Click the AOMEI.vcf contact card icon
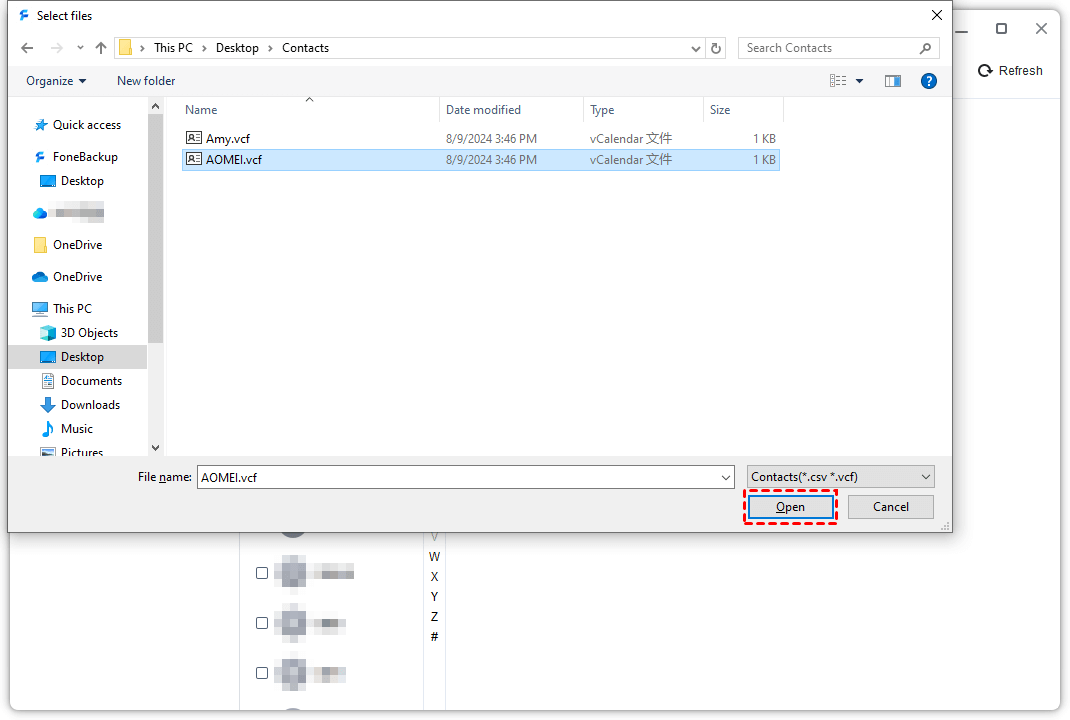1070x720 pixels. pyautogui.click(x=194, y=159)
